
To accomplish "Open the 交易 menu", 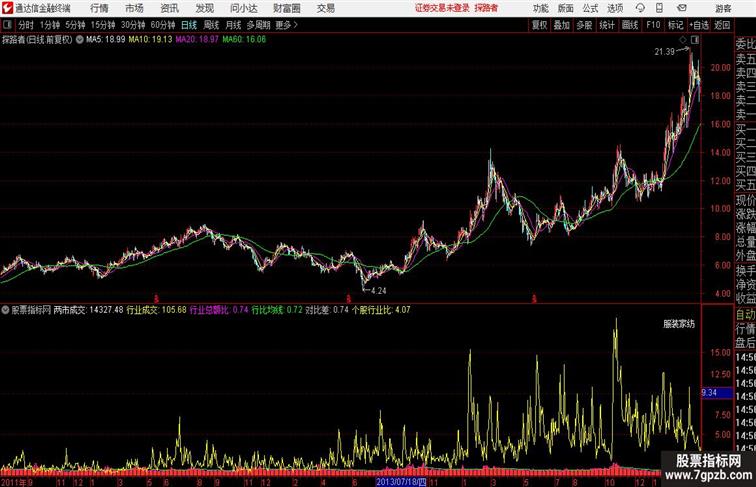I will [326, 8].
